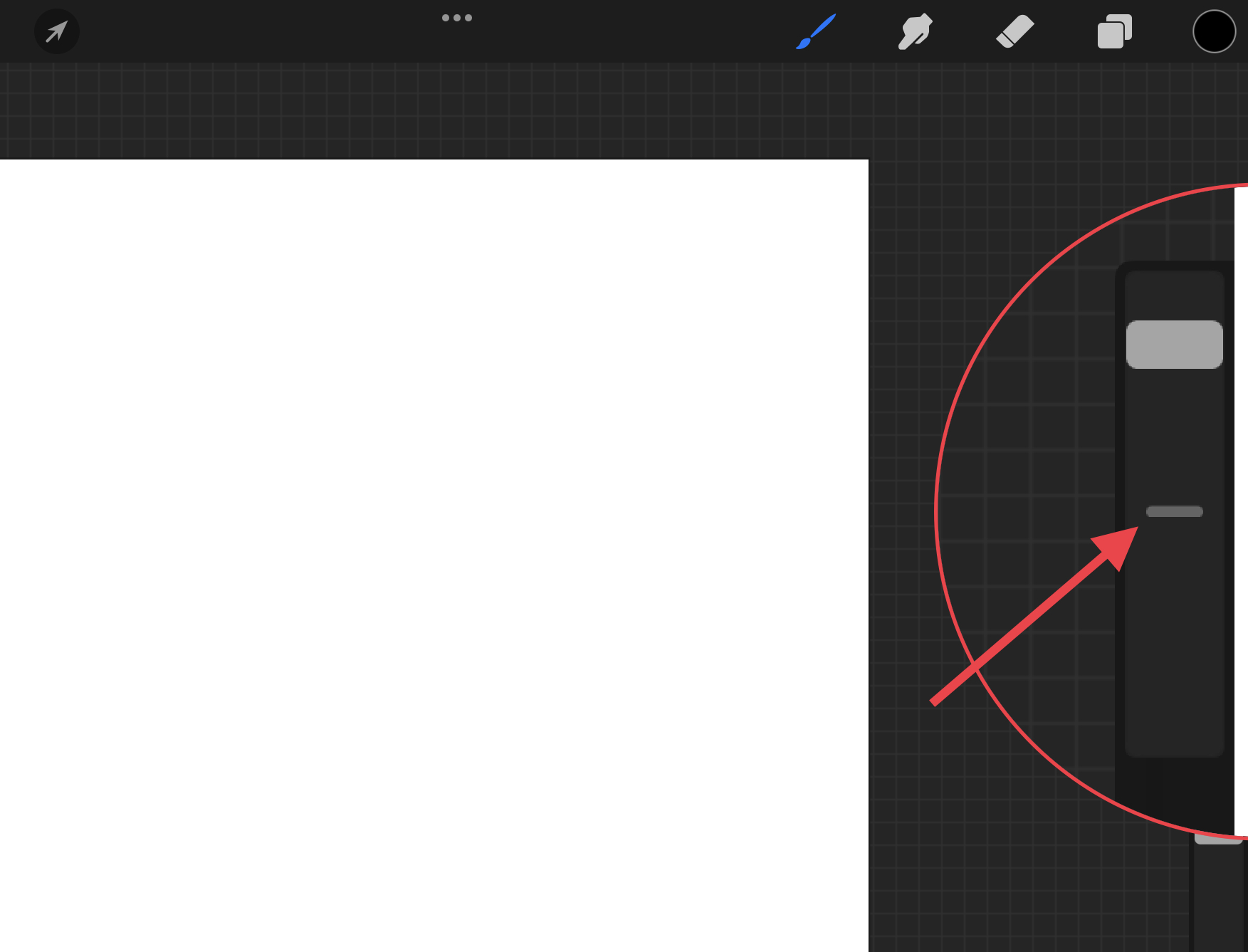Open the three-dot menu at top center
Viewport: 1248px width, 952px height.
pyautogui.click(x=457, y=18)
